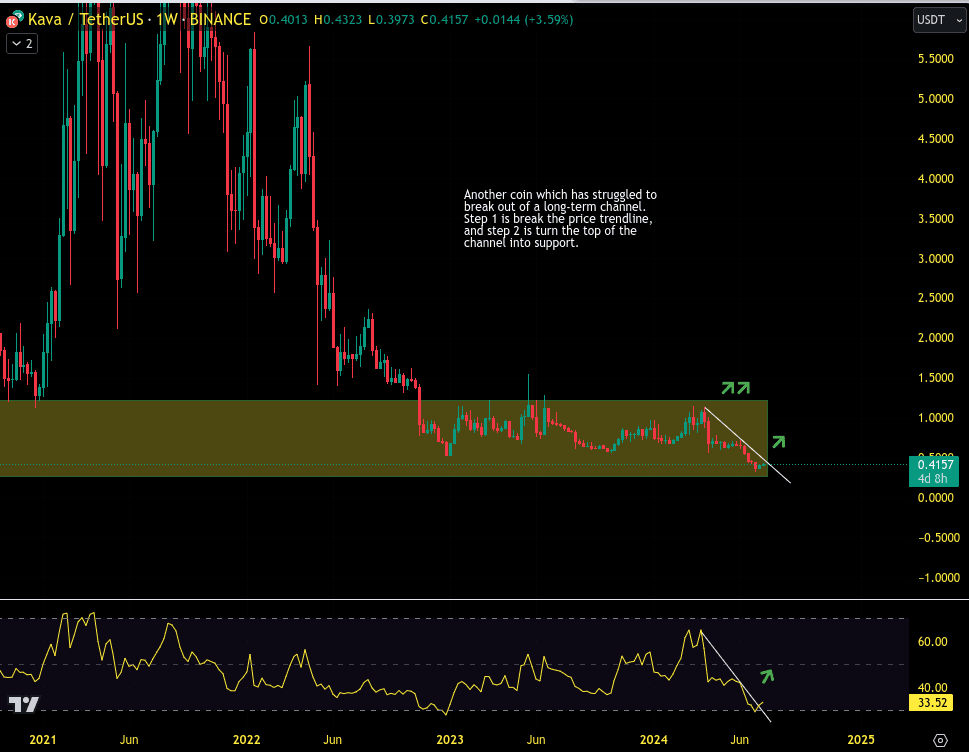Click the 2021 time axis label
The width and height of the screenshot is (969, 752).
[43, 740]
